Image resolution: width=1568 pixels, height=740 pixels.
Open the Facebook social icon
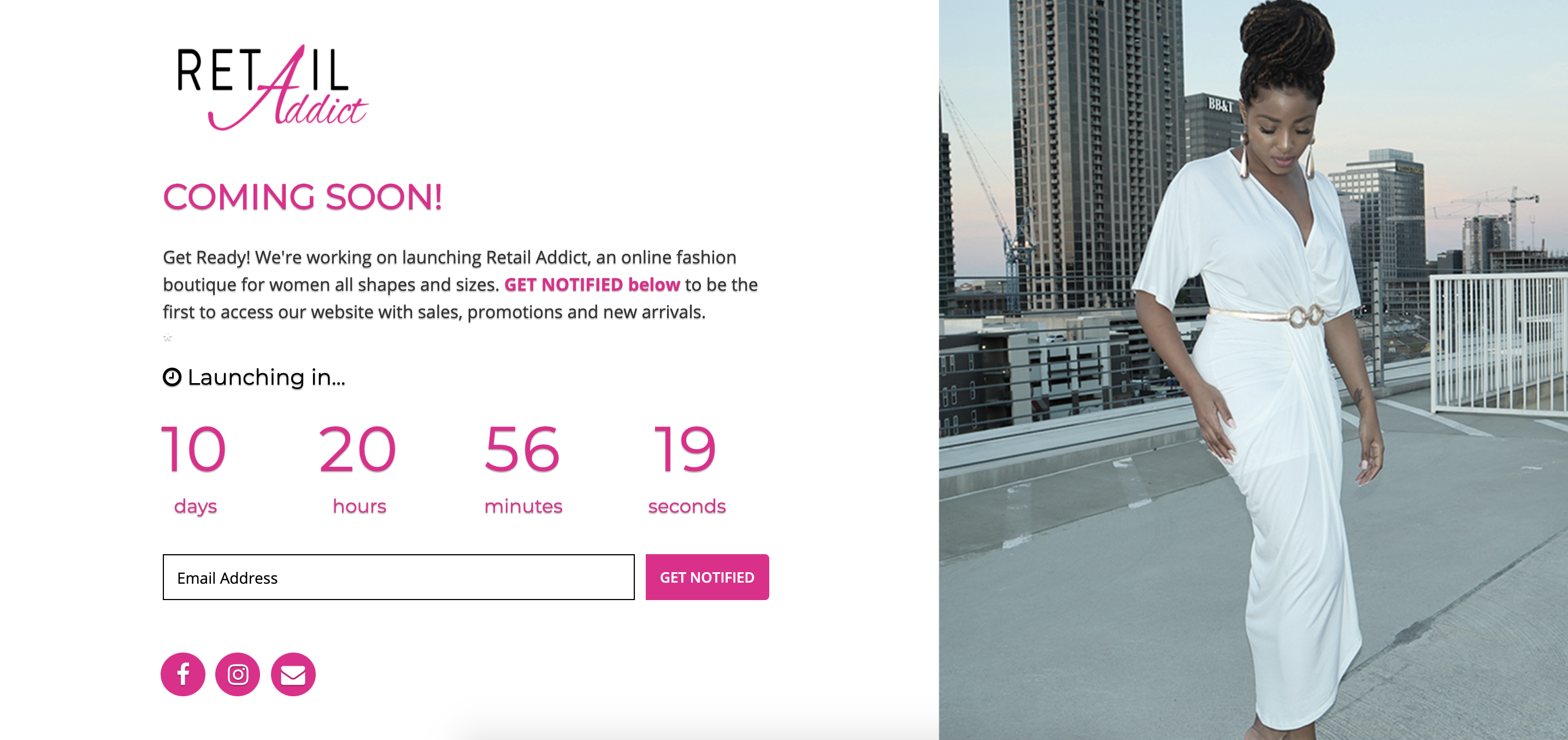point(182,674)
